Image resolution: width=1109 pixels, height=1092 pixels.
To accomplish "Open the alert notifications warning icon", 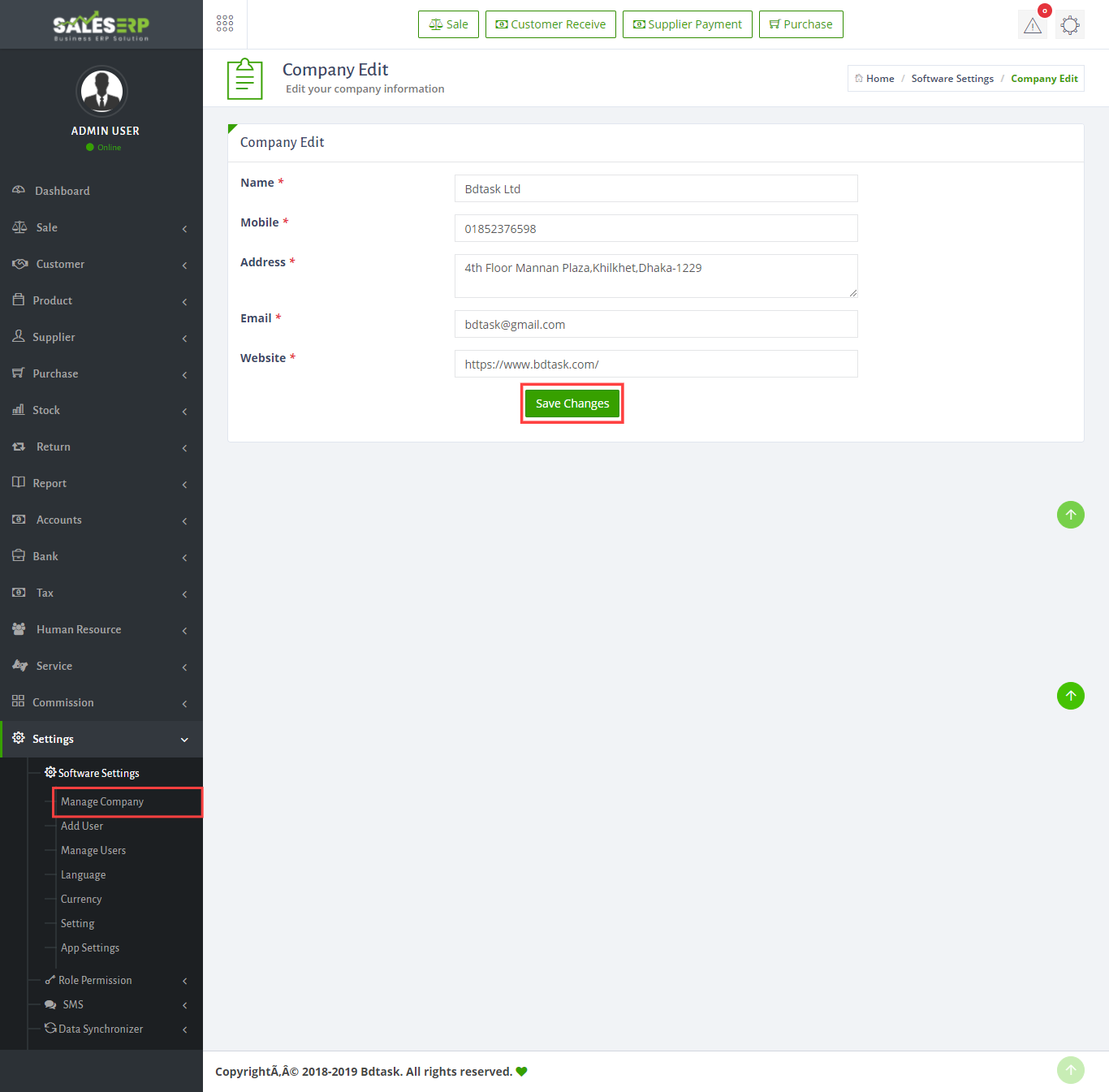I will point(1032,25).
